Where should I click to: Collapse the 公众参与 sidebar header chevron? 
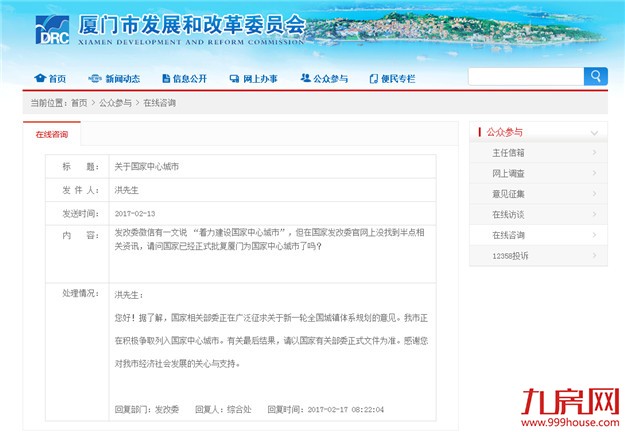pos(594,133)
